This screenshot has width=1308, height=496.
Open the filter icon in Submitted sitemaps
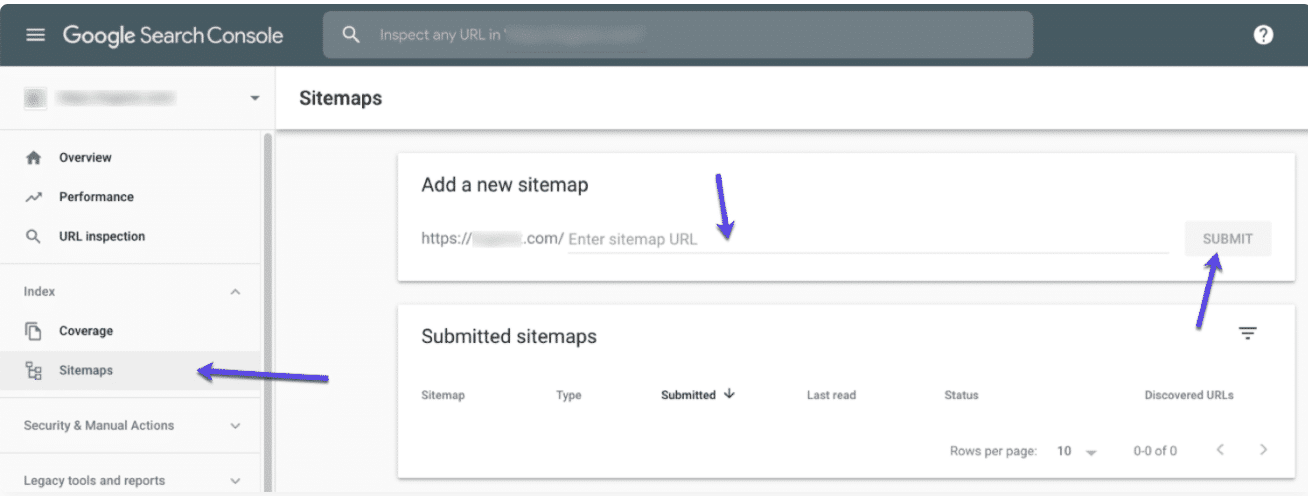click(1247, 333)
